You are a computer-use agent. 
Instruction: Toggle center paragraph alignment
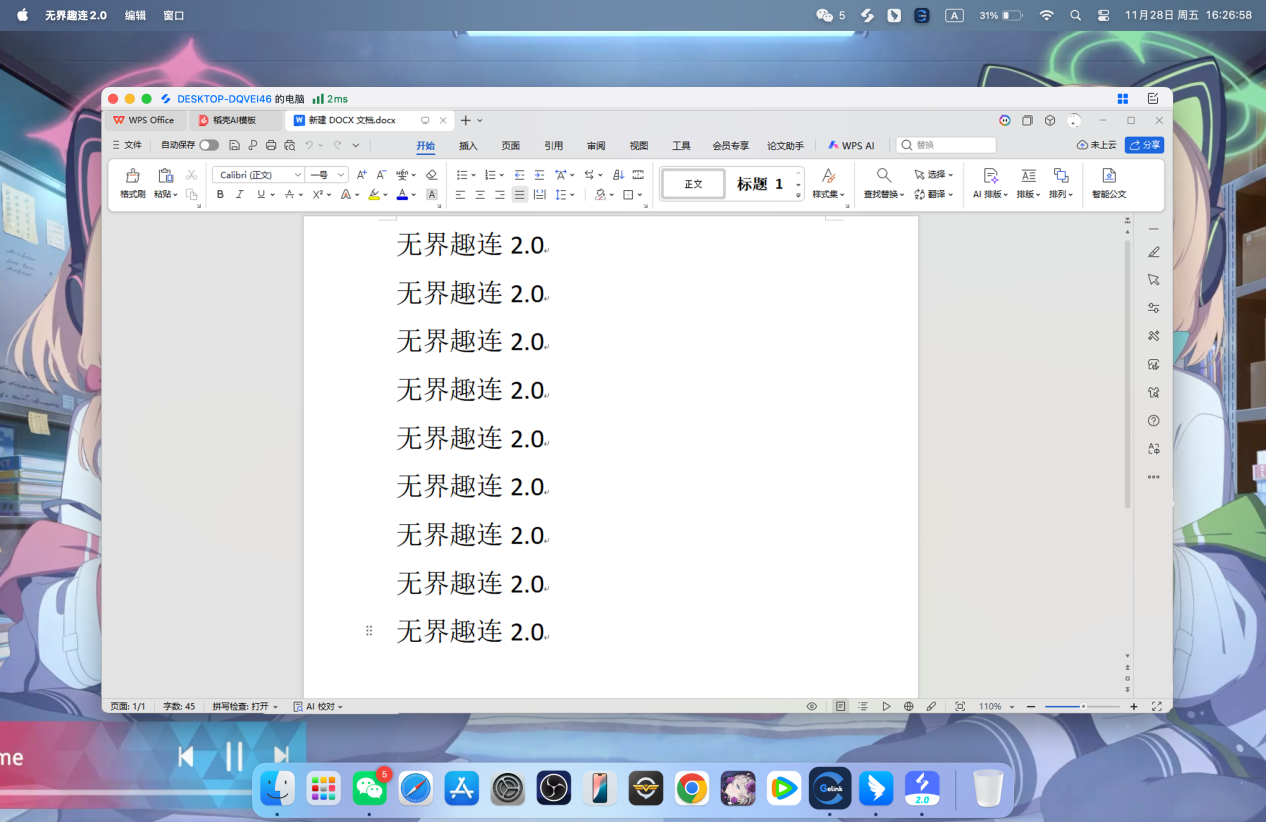pos(480,195)
